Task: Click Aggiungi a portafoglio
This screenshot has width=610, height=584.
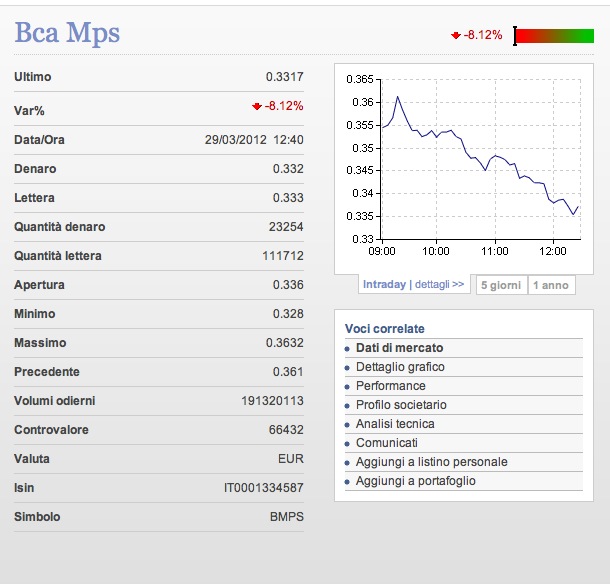Action: click(x=416, y=481)
